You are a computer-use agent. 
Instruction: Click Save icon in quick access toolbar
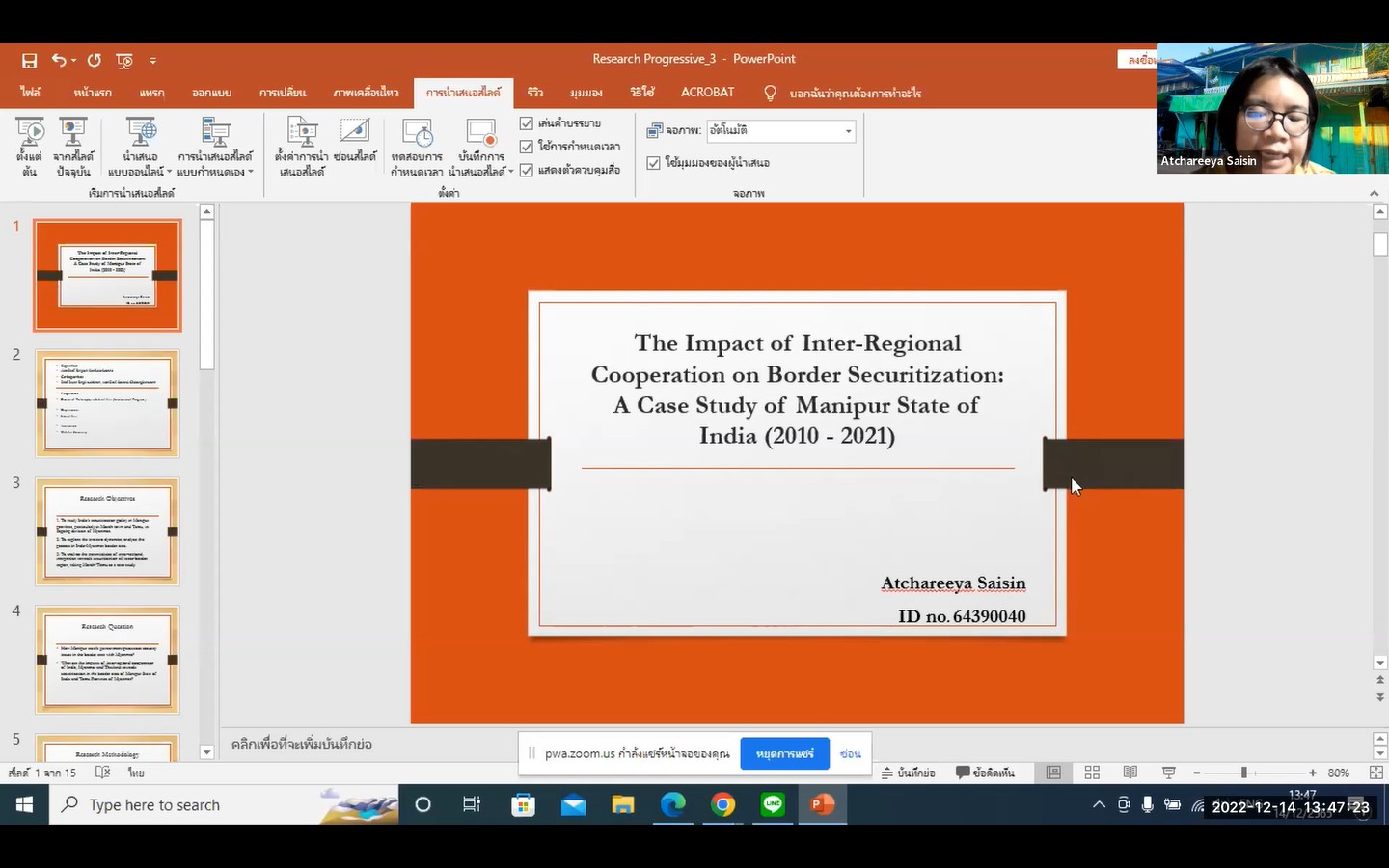click(29, 60)
